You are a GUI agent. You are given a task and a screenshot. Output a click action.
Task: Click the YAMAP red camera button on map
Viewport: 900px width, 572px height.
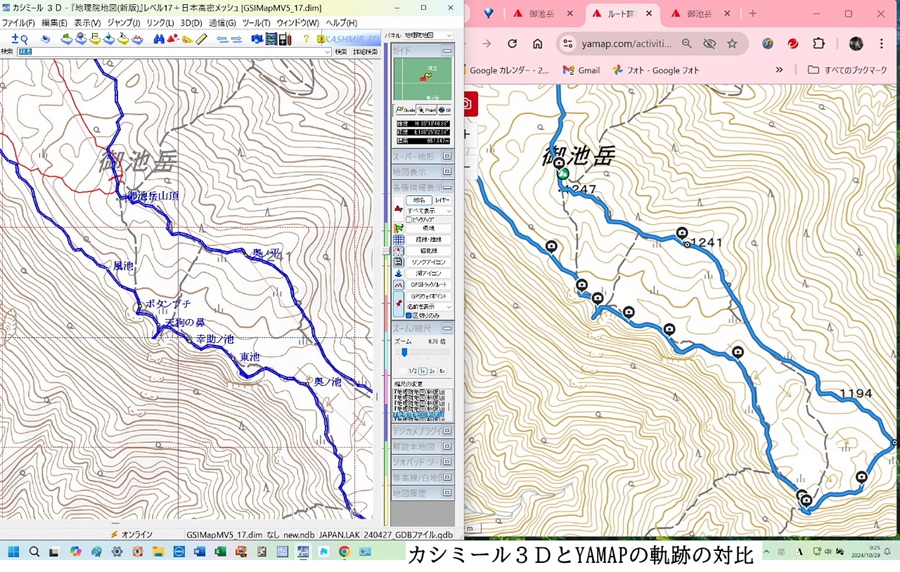tap(470, 104)
